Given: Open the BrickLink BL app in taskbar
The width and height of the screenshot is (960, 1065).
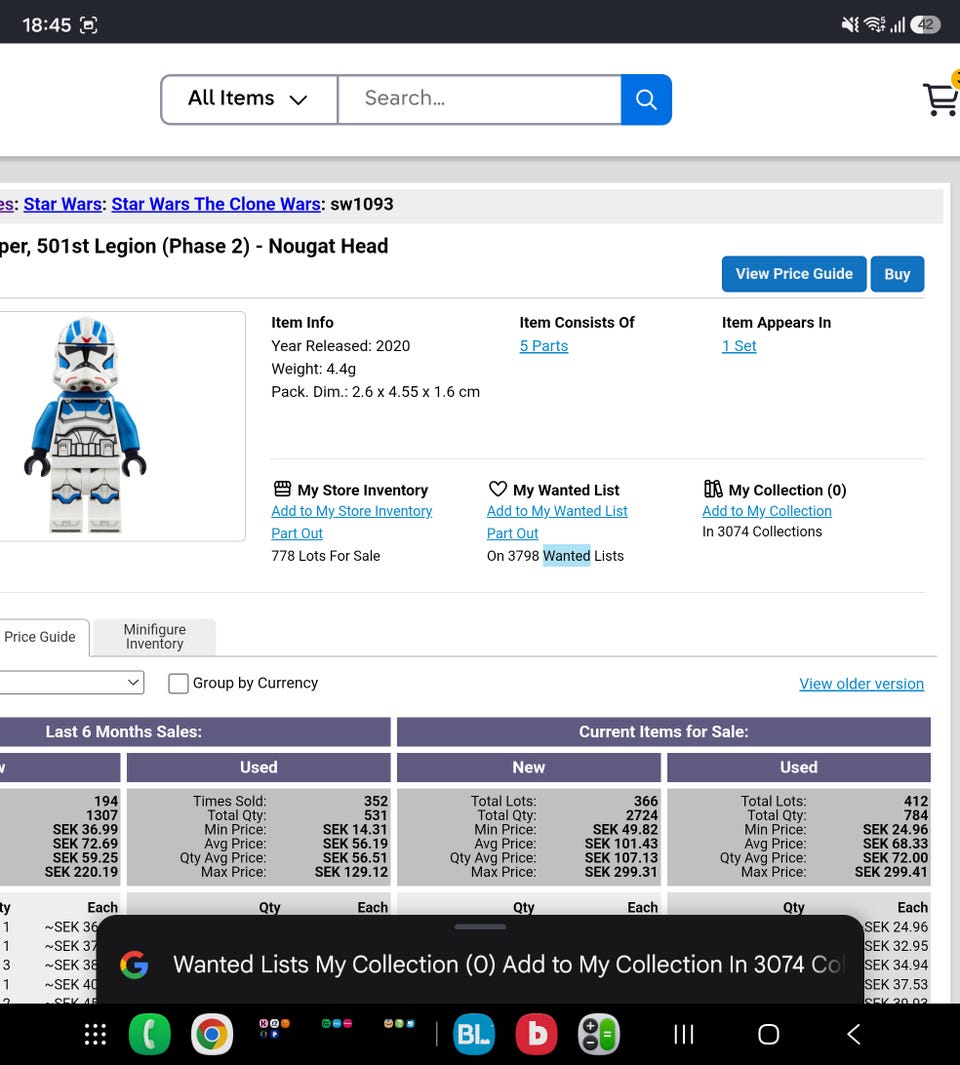Looking at the screenshot, I should click(474, 1034).
